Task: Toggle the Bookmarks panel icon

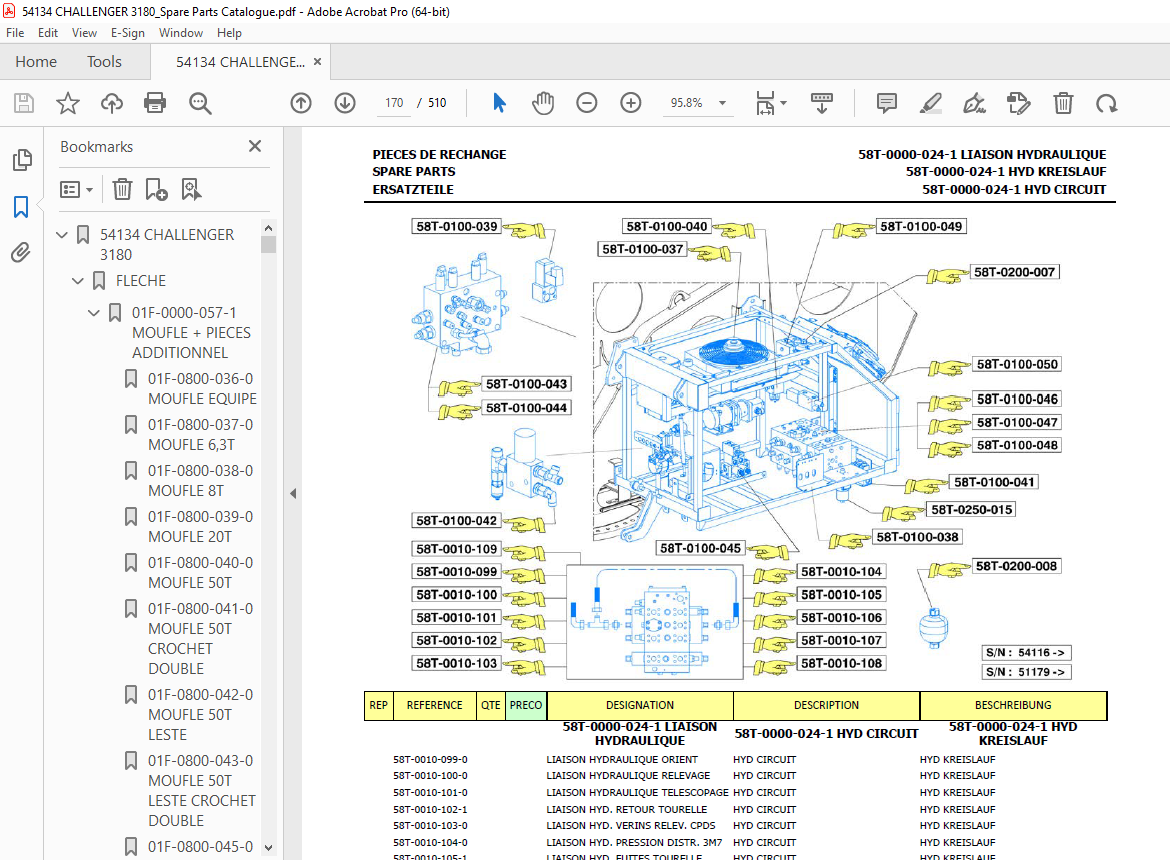Action: 21,207
